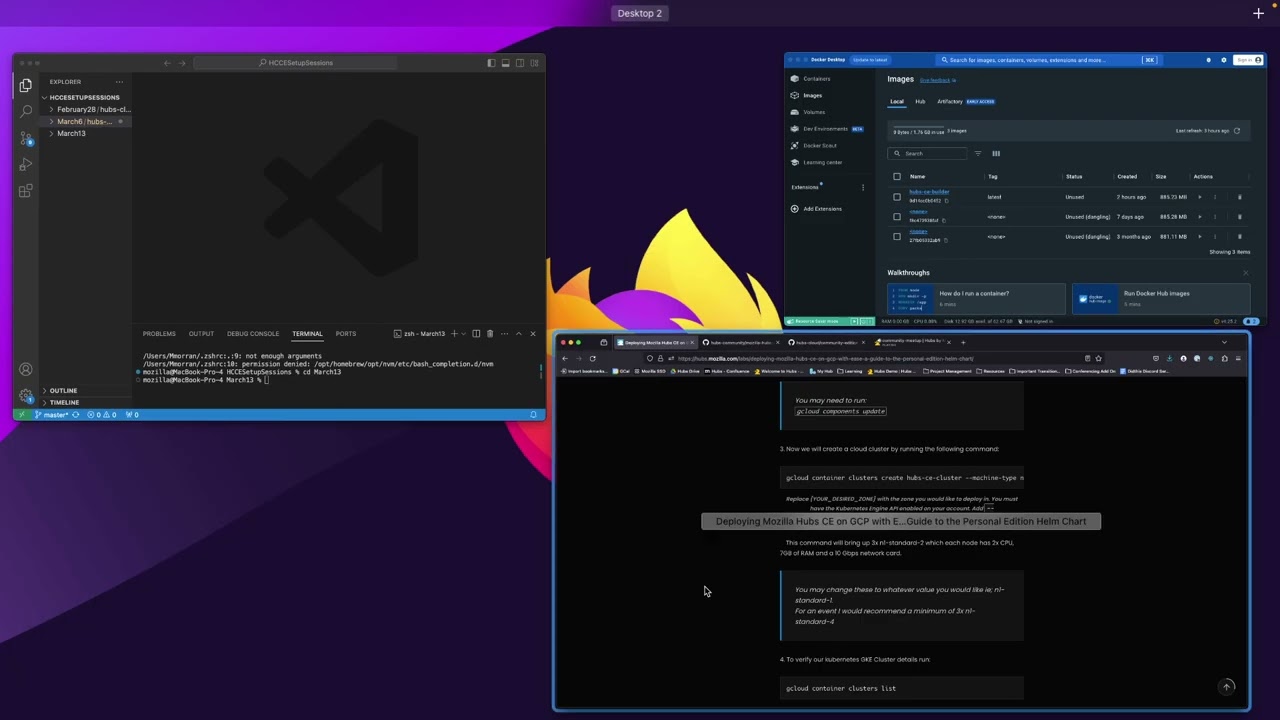Screen dimensions: 1280x720
Task: Reload the page in Firefox
Action: (592, 358)
